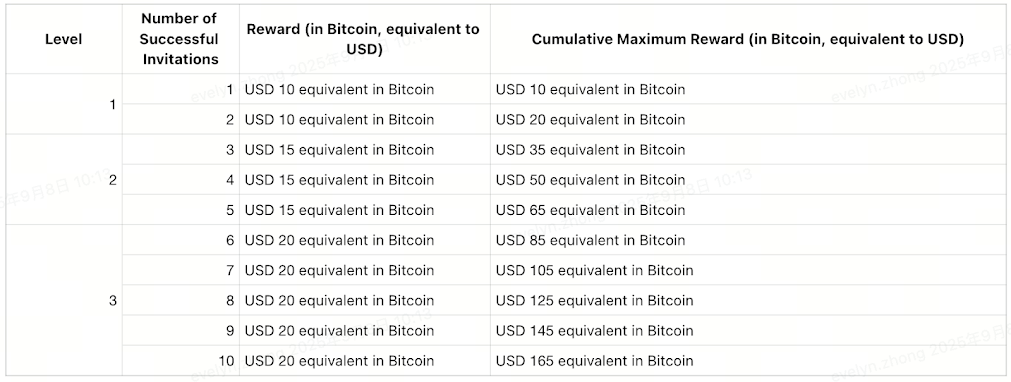
Task: Click cumulative cell USD 145 equivalent in Bitcoin
Action: point(748,330)
